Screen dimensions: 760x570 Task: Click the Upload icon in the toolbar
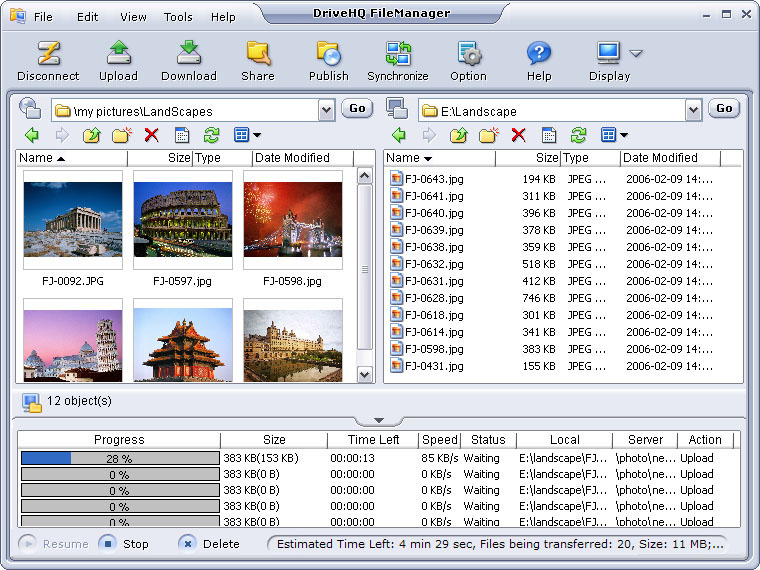point(118,60)
